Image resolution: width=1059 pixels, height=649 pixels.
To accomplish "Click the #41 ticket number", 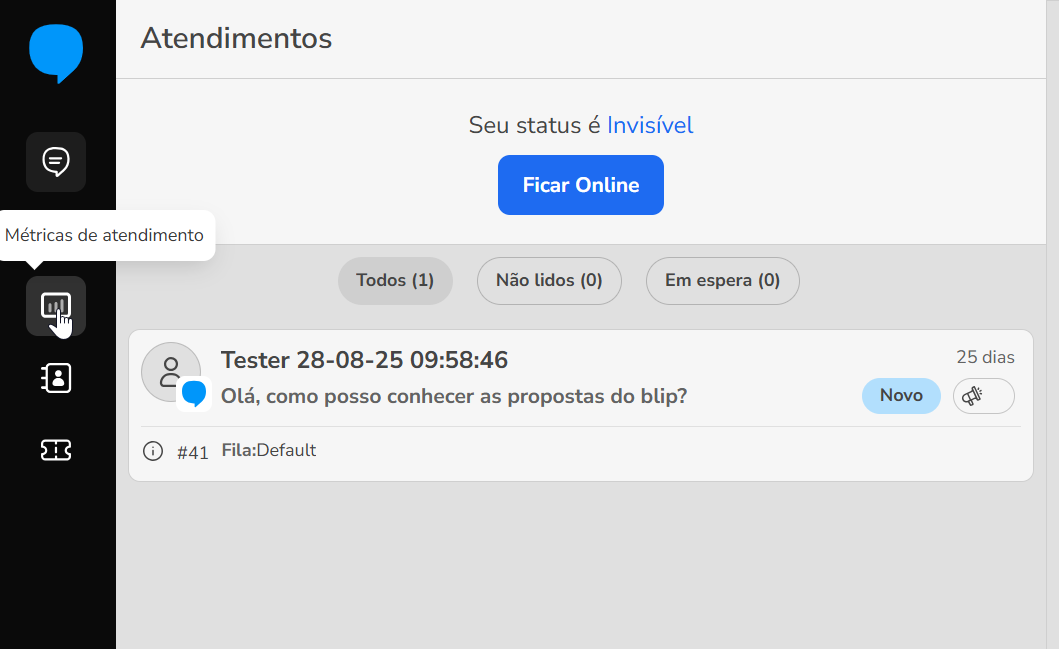I will [x=193, y=452].
